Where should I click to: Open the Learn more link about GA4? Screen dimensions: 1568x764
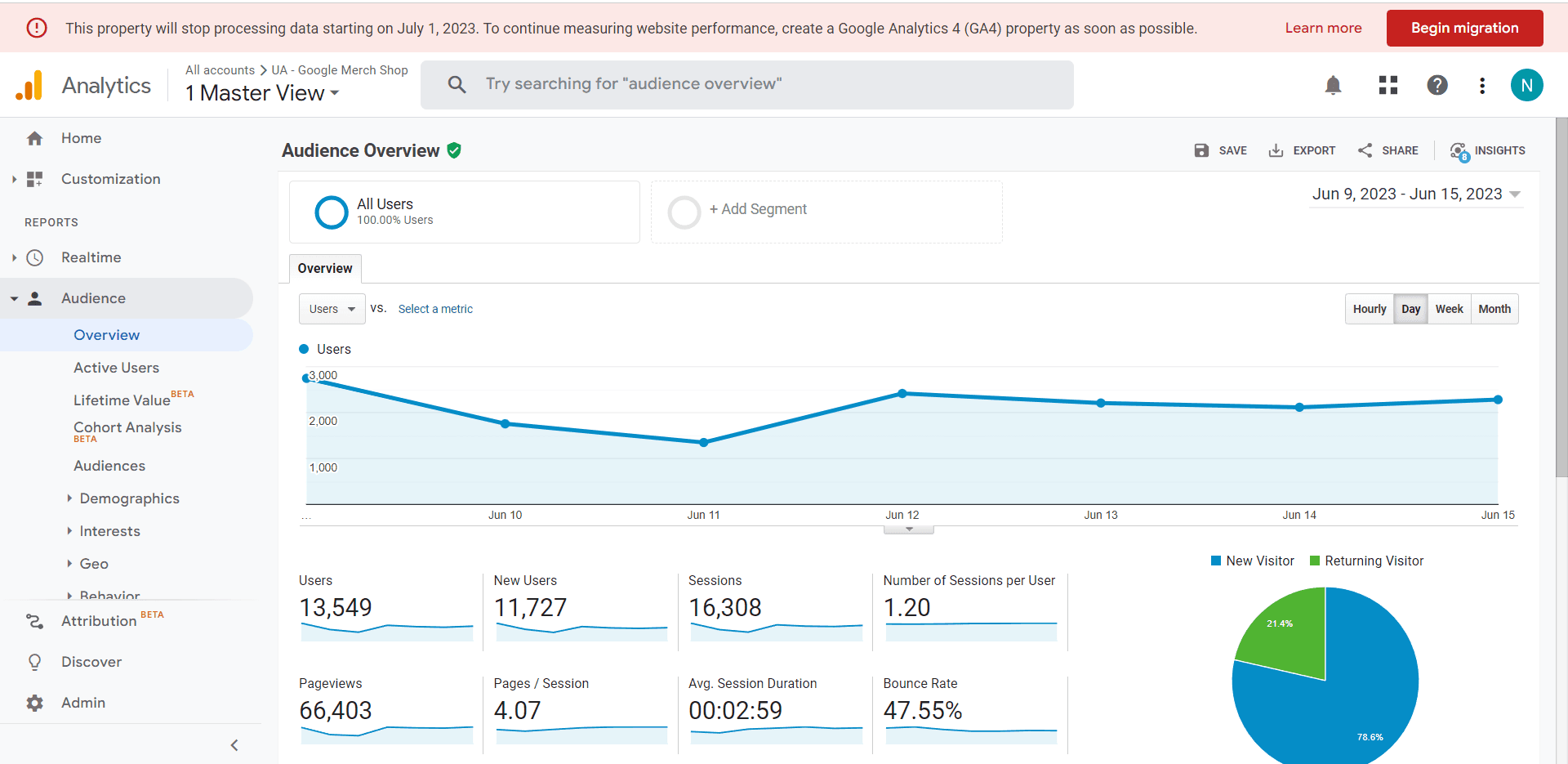coord(1323,27)
